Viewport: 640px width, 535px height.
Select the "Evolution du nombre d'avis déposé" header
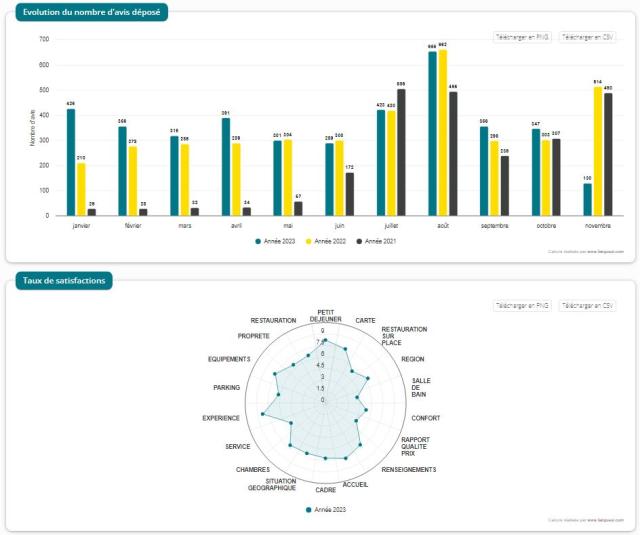[x=90, y=13]
